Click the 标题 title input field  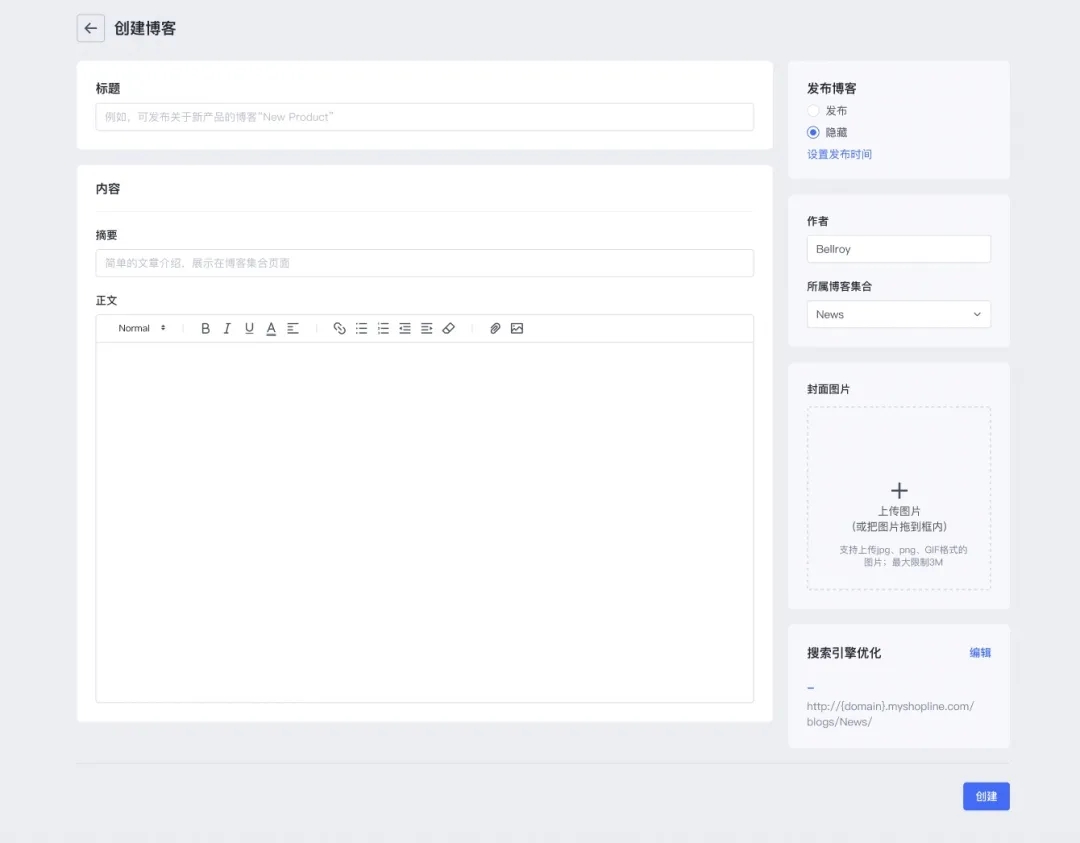(424, 117)
